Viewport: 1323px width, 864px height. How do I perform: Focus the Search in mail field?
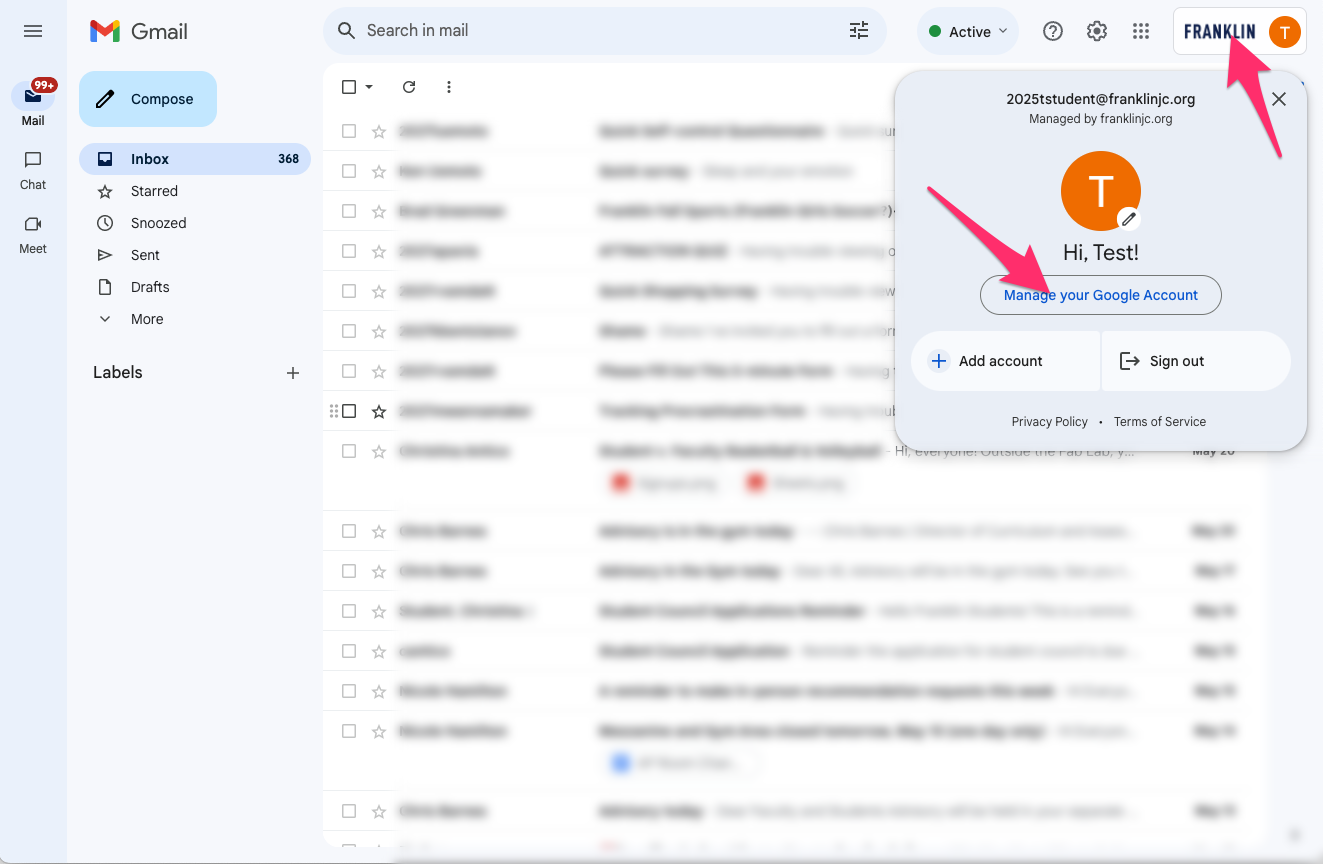605,31
